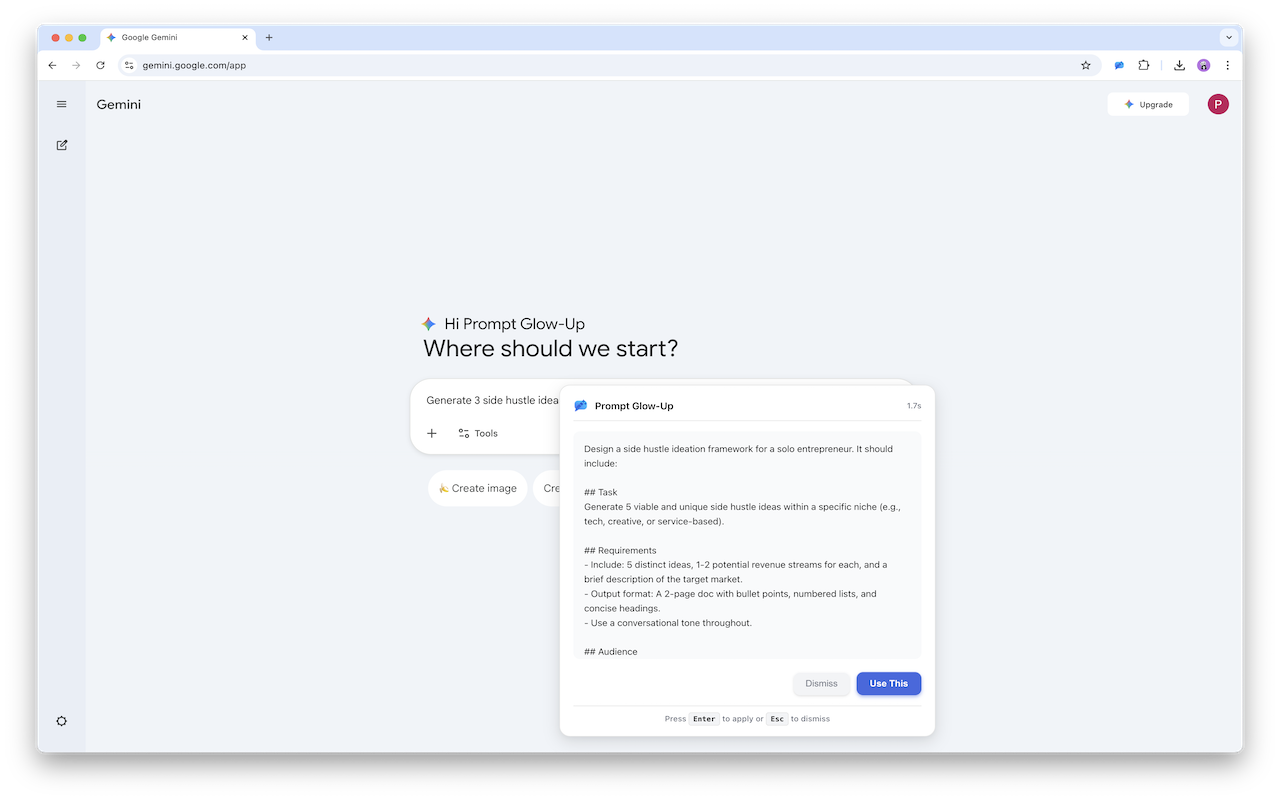Screen dimensions: 1280x800
Task: Click the Upgrade button
Action: coord(1148,104)
